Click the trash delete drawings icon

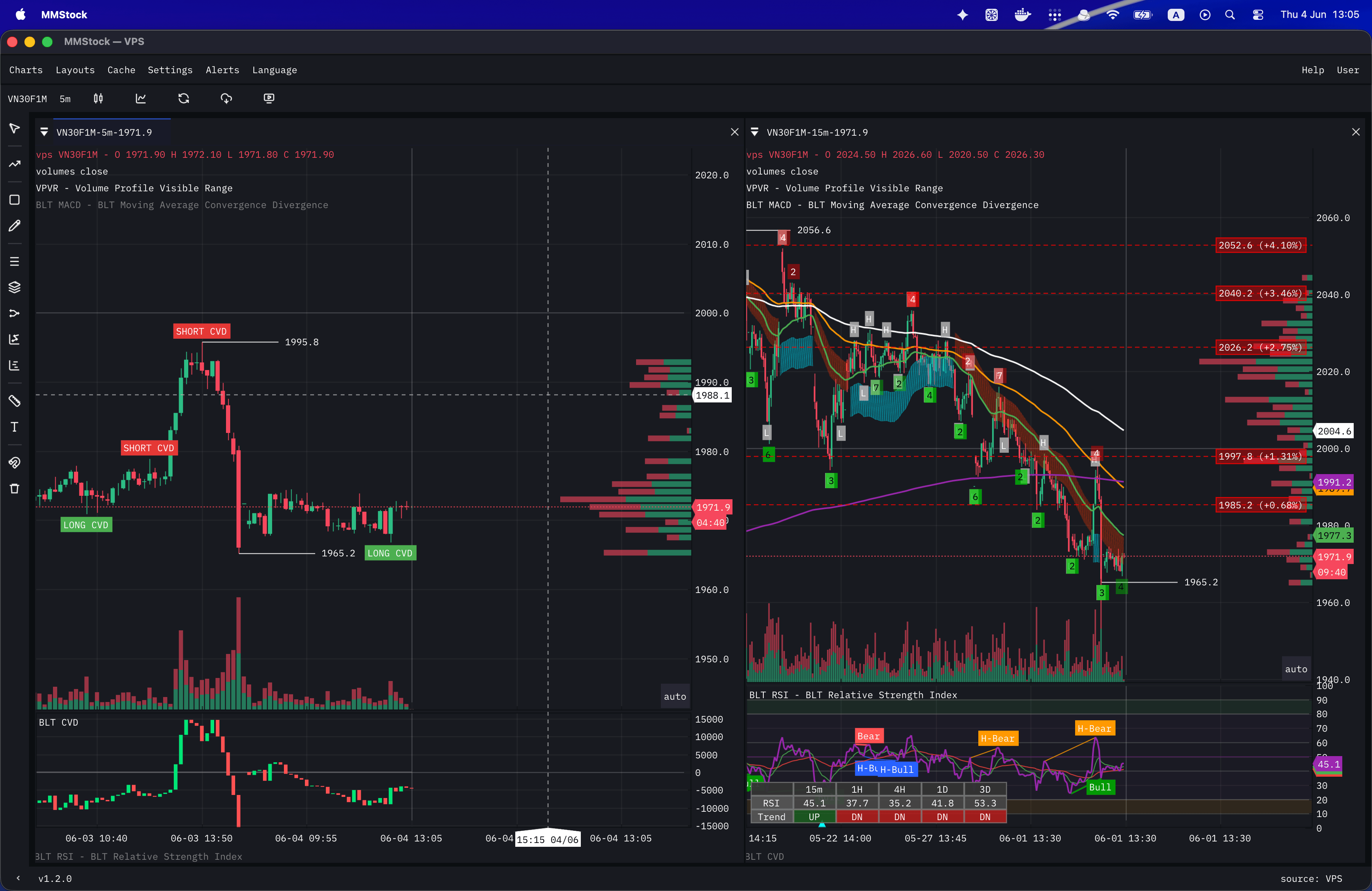14,489
